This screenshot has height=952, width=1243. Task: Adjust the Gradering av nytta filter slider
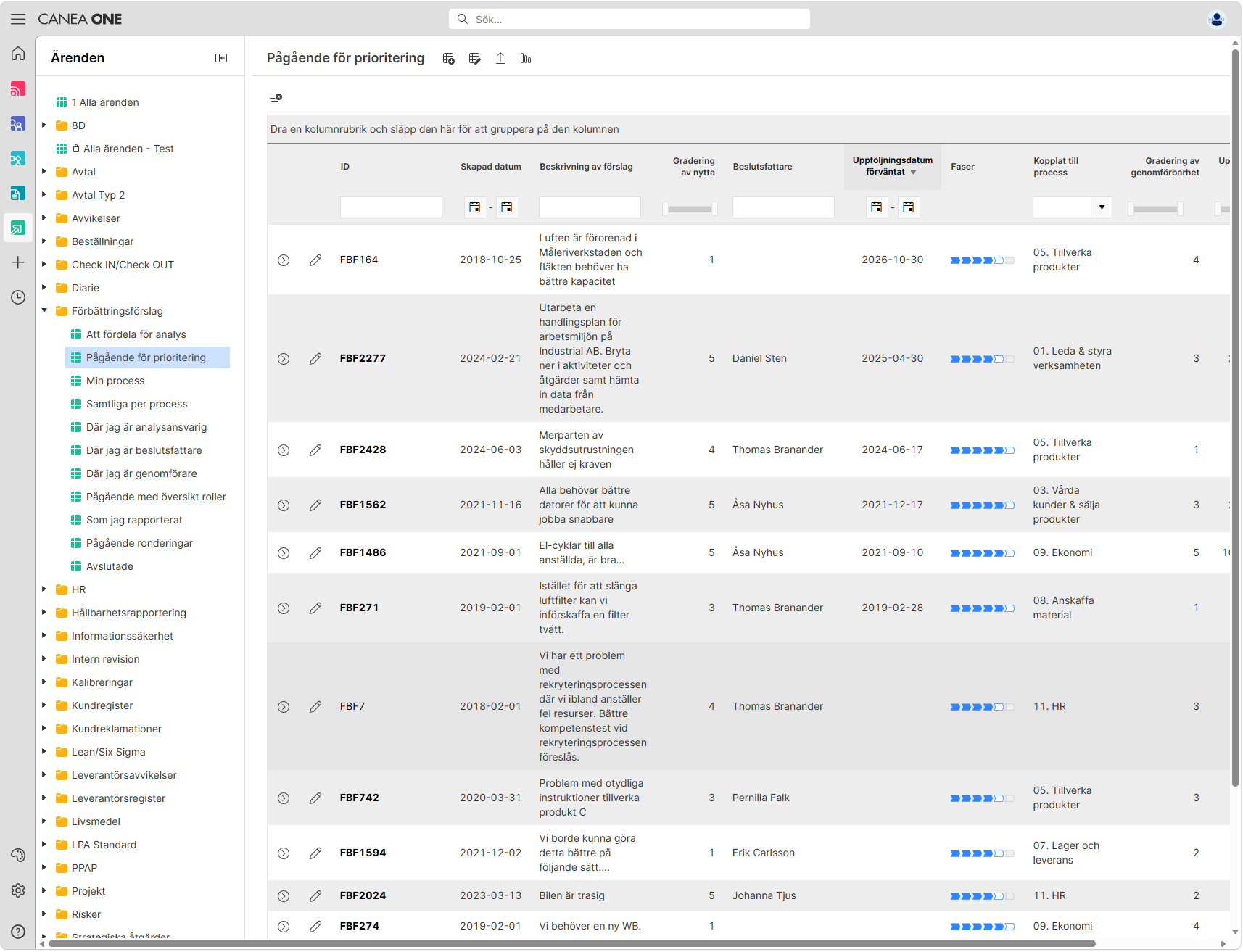[690, 209]
